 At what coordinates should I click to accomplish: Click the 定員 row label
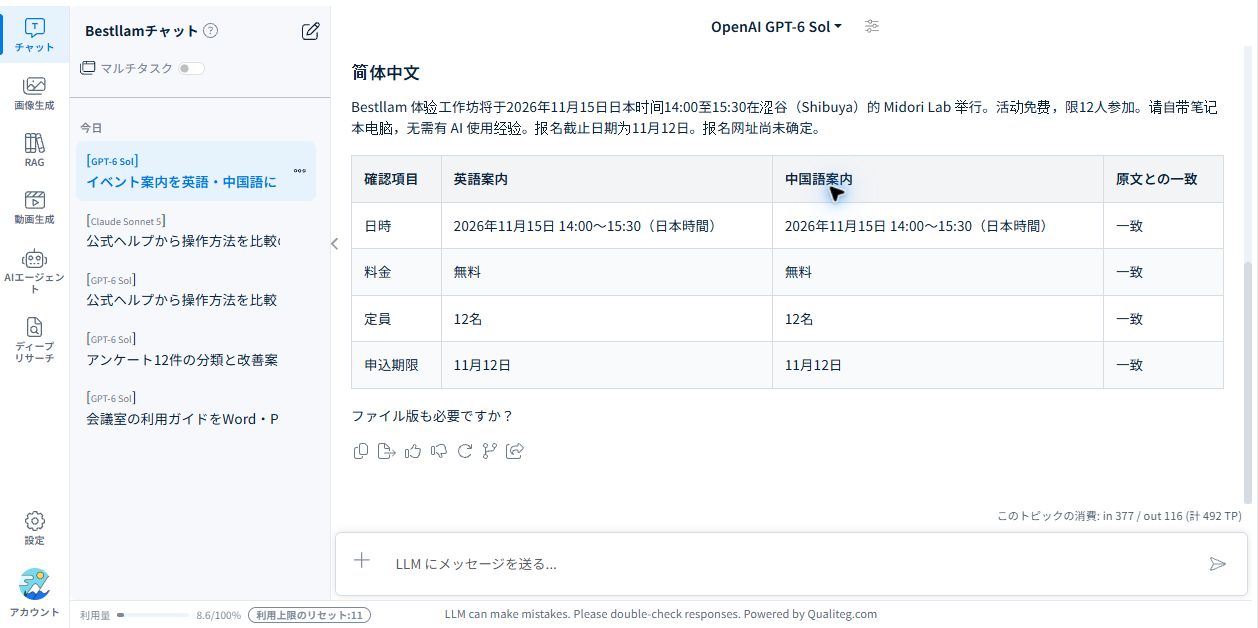coord(378,319)
